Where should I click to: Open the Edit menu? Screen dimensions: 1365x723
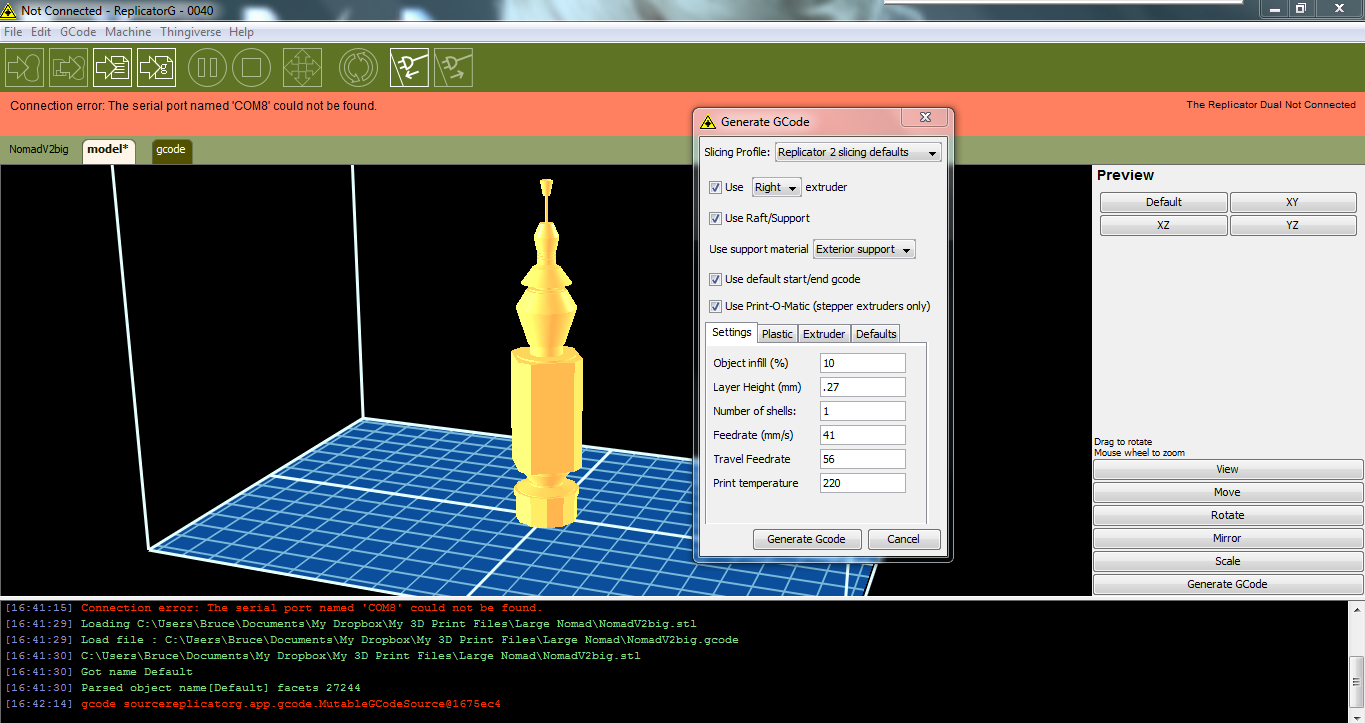point(41,32)
